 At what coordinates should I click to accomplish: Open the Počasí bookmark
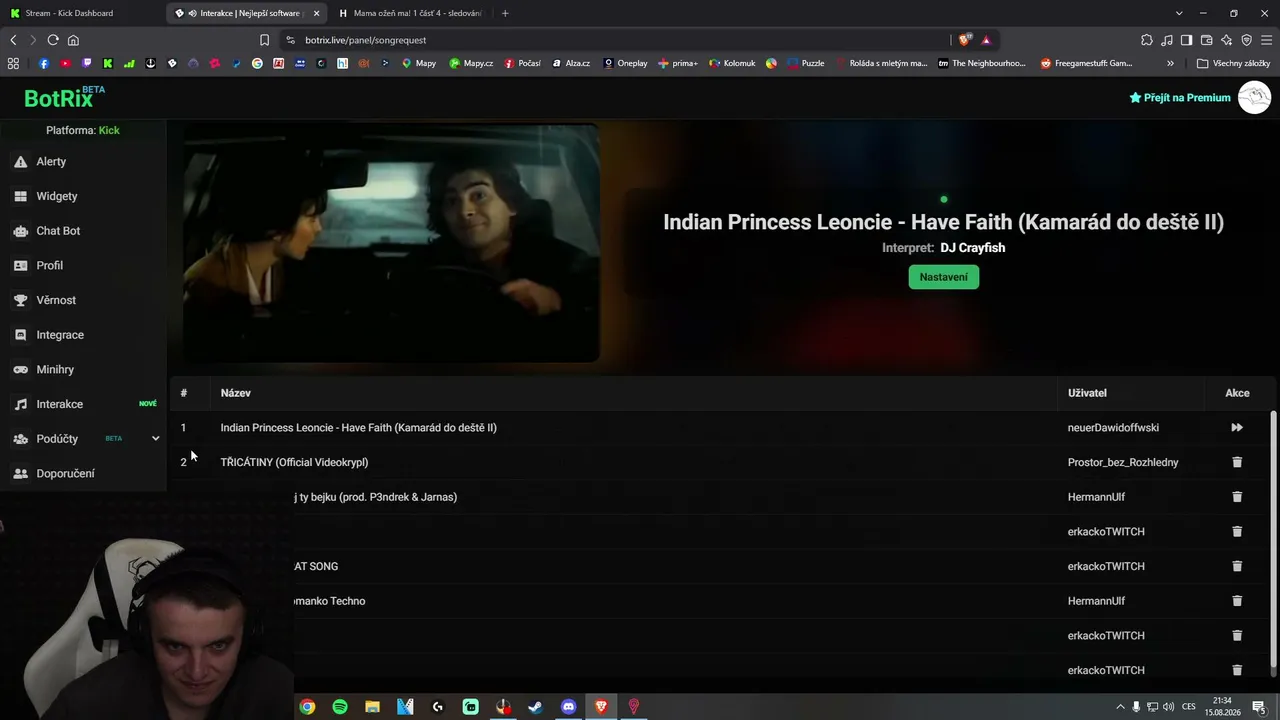(x=522, y=63)
